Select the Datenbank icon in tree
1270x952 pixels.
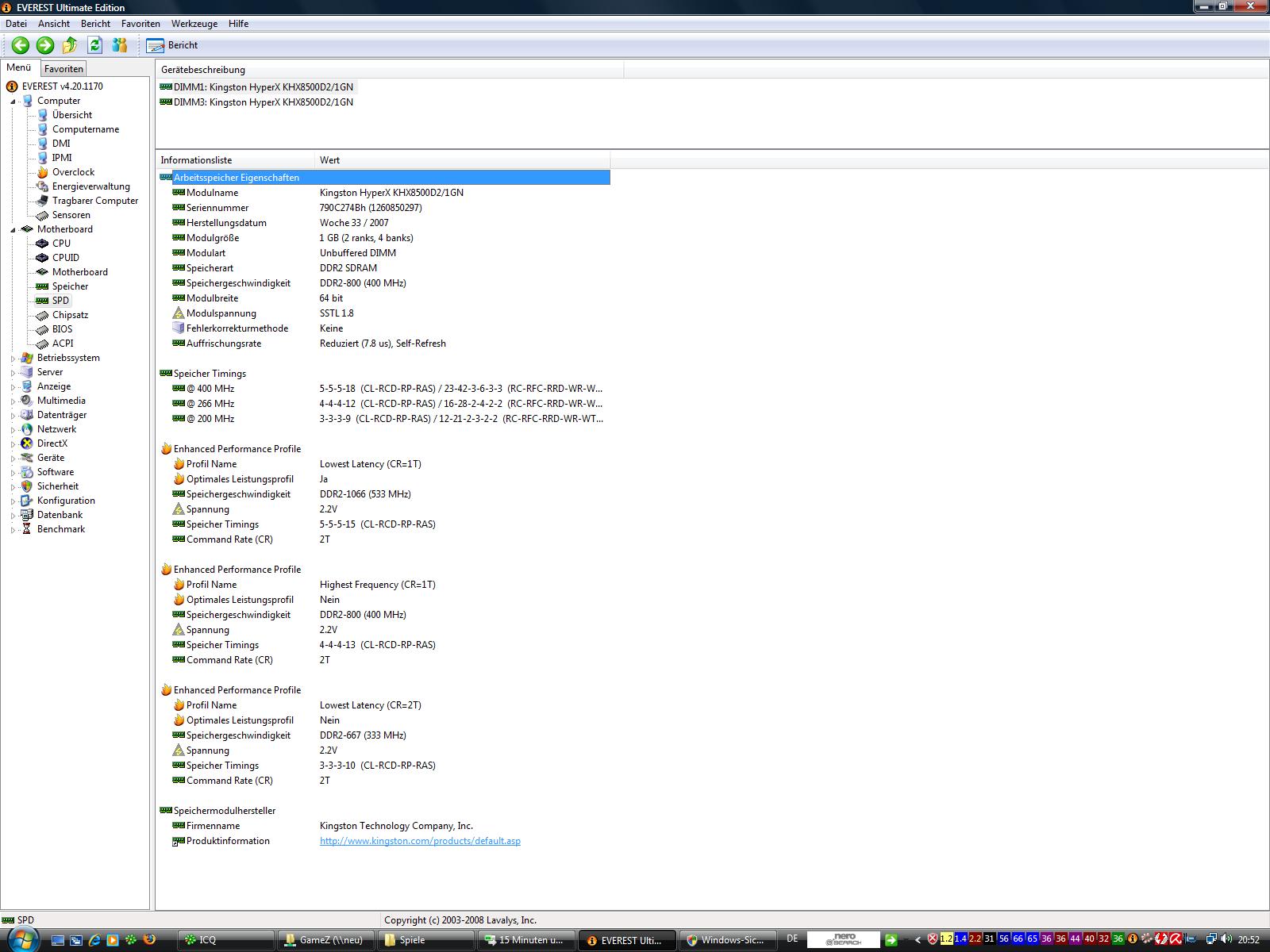[x=27, y=515]
